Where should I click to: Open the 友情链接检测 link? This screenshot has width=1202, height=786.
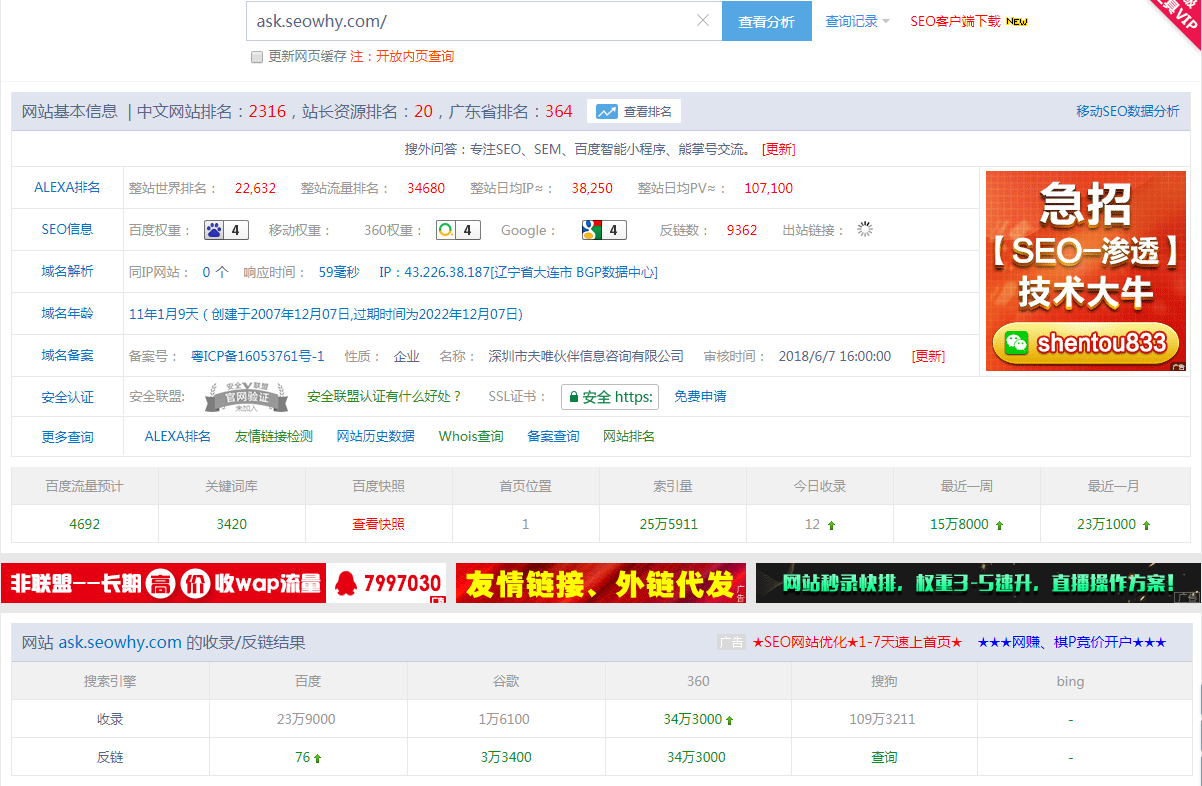[x=274, y=436]
